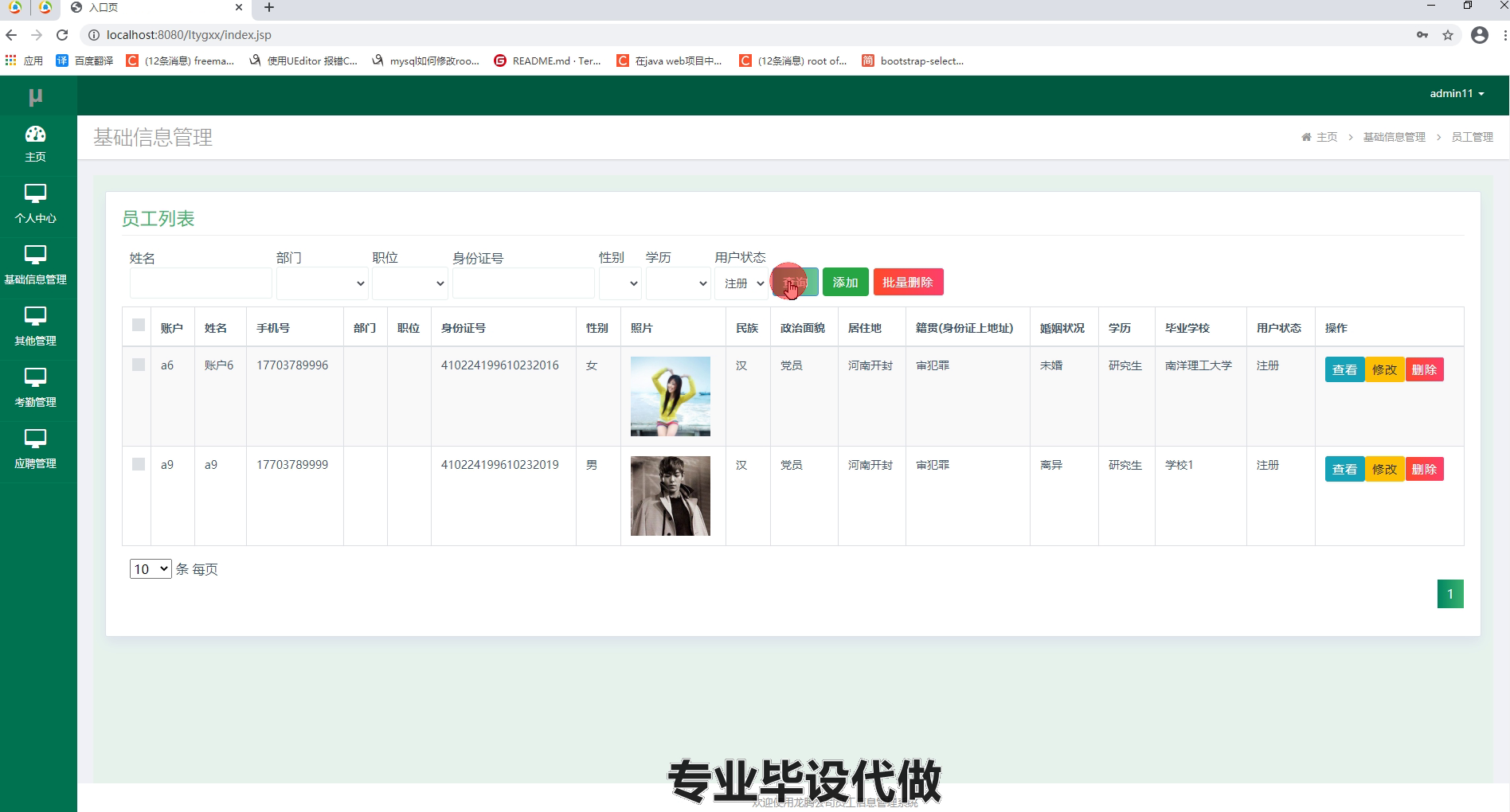Open the 应用 apps grid bookmark
This screenshot has width=1510, height=812.
pyautogui.click(x=24, y=61)
